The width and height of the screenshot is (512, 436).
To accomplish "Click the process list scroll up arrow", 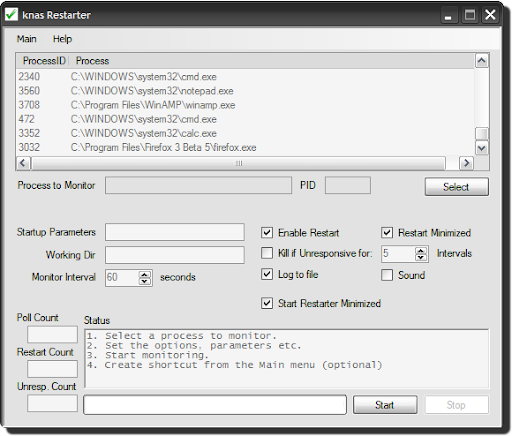I will click(482, 61).
